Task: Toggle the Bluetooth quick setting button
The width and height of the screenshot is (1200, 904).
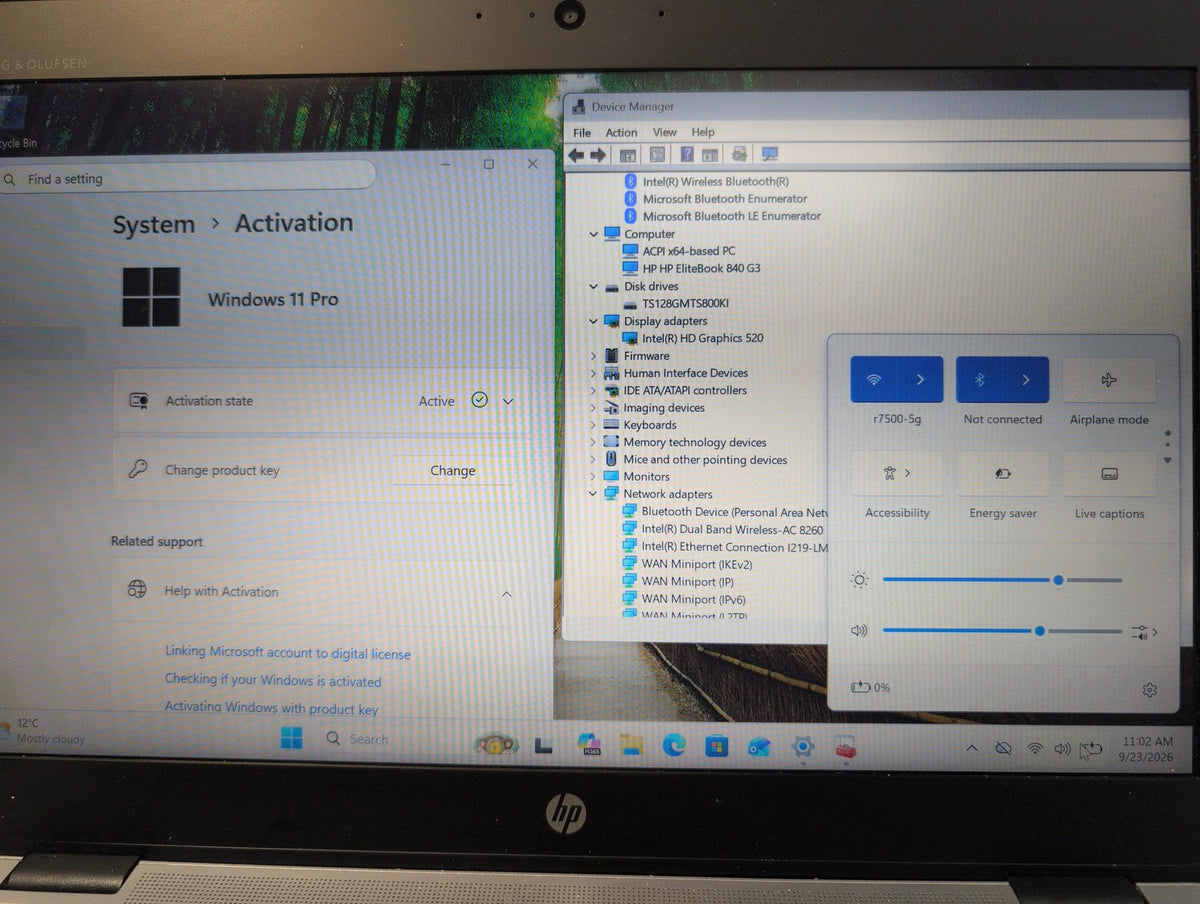Action: click(x=980, y=380)
